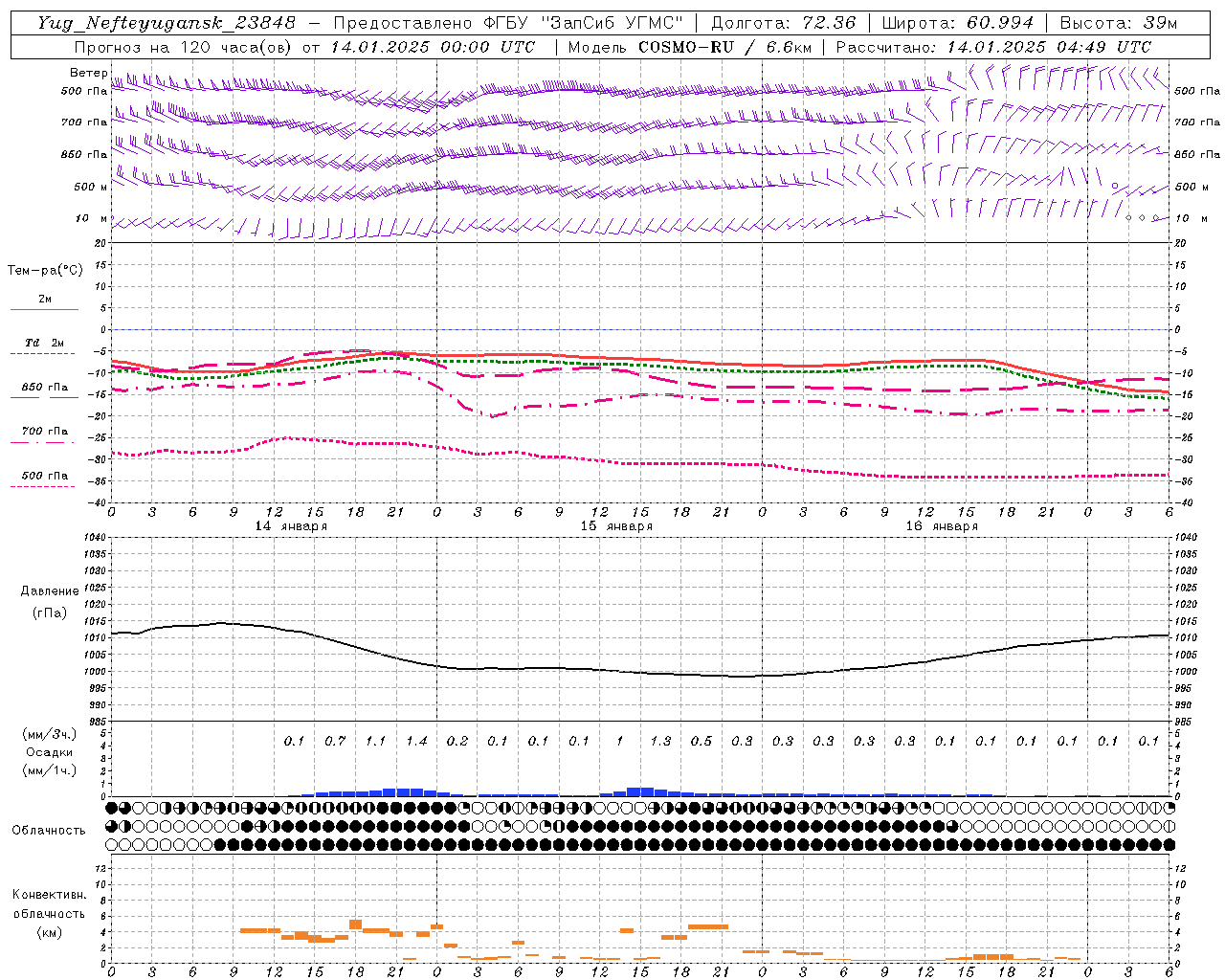Click the '14 января' date label
This screenshot has height=980, width=1225.
pos(291,526)
